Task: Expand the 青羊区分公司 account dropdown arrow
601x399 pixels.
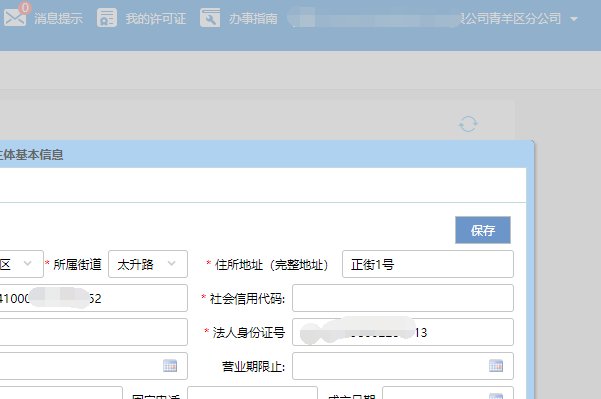Action: coord(574,19)
